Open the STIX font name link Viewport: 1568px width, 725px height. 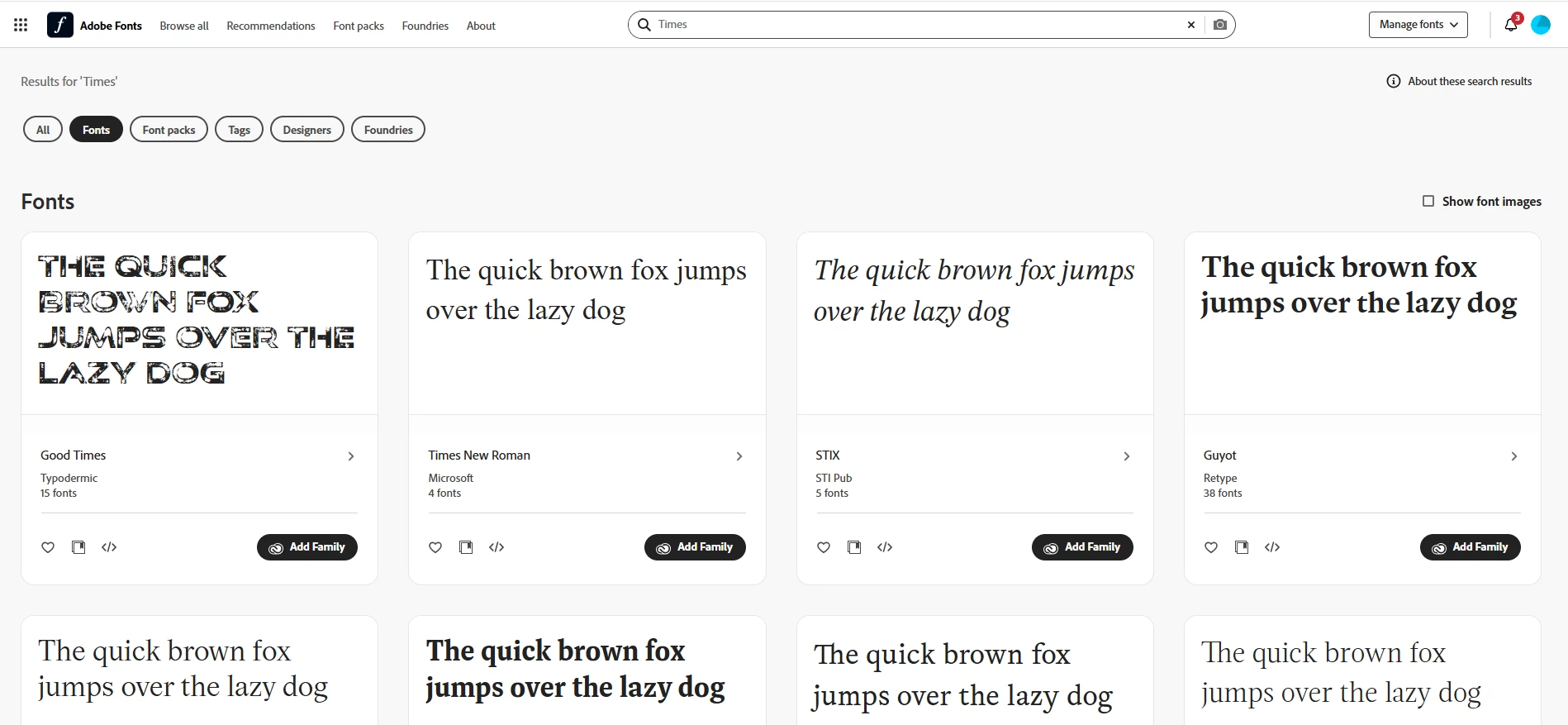click(828, 456)
